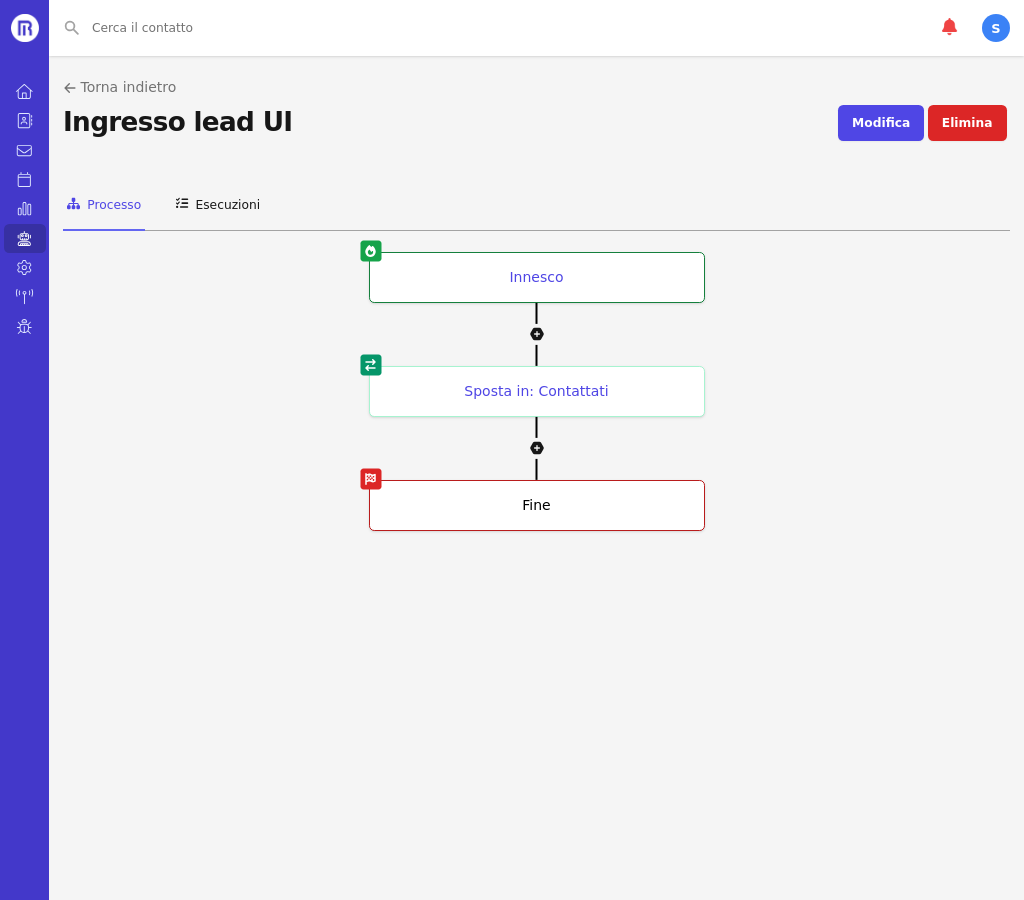Switch to the Processo tab

pos(104,205)
